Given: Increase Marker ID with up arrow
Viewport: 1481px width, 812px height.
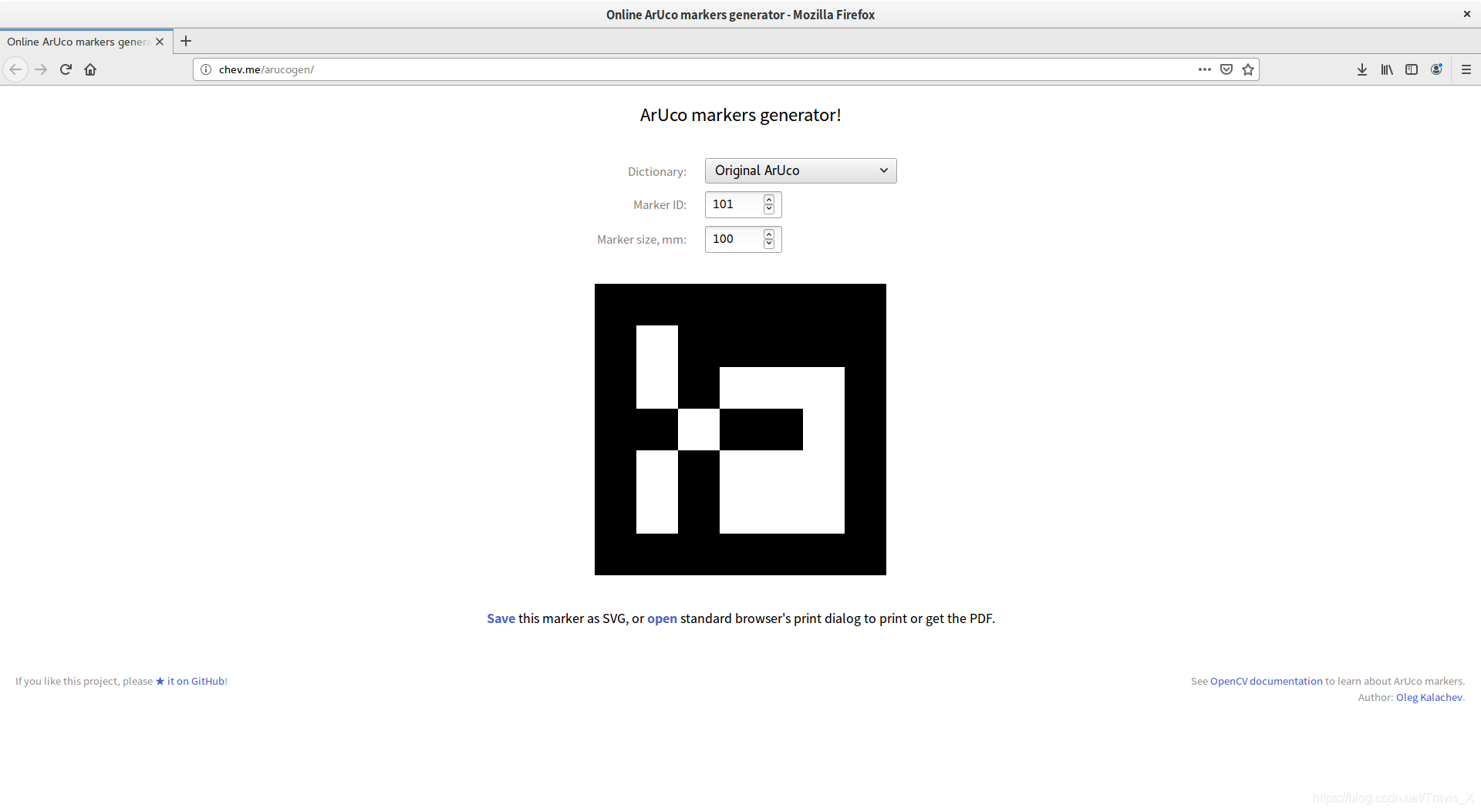Looking at the screenshot, I should [769, 200].
